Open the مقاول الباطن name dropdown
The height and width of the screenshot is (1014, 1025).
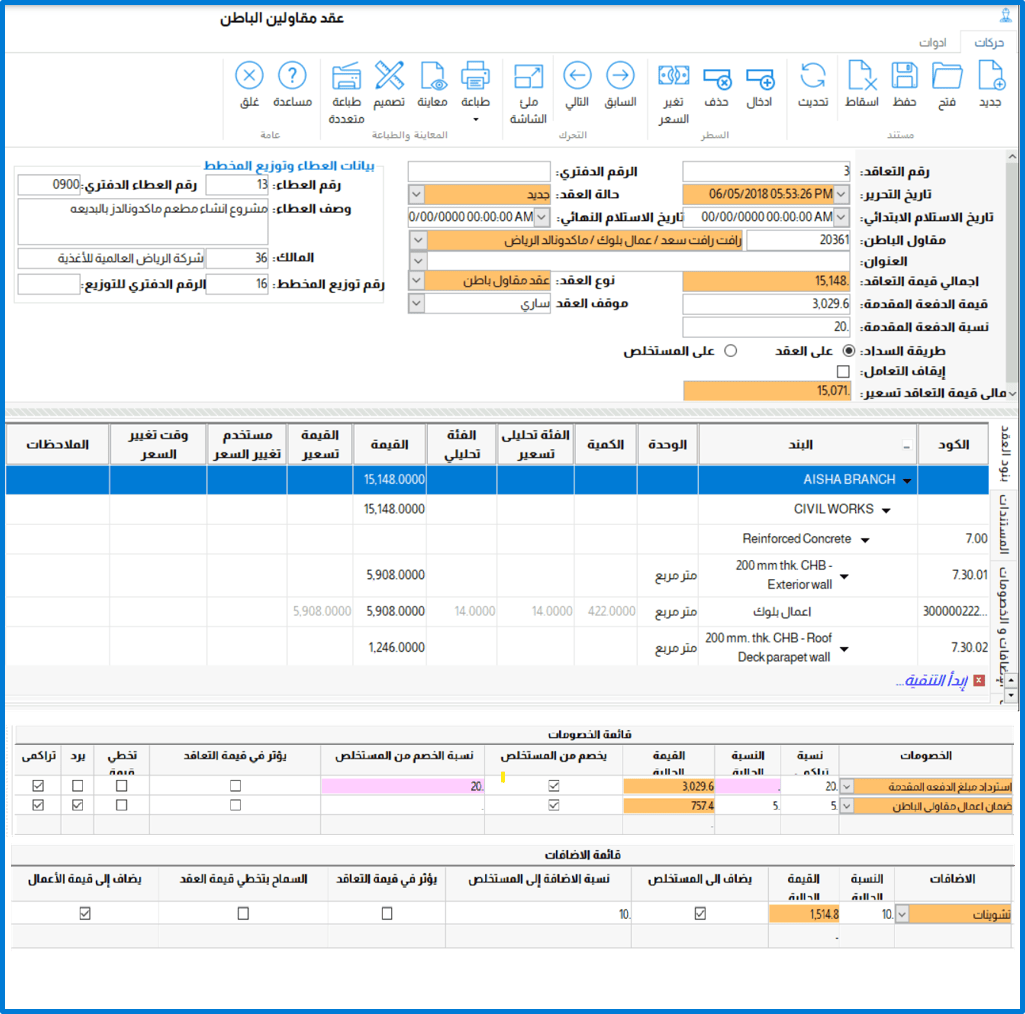click(418, 240)
